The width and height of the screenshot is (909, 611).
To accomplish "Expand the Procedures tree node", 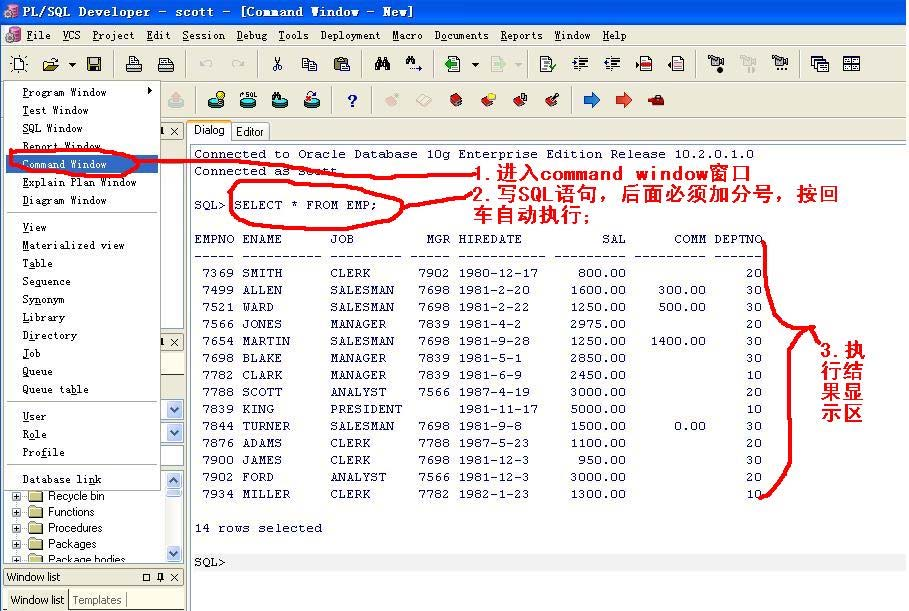I will tap(16, 528).
